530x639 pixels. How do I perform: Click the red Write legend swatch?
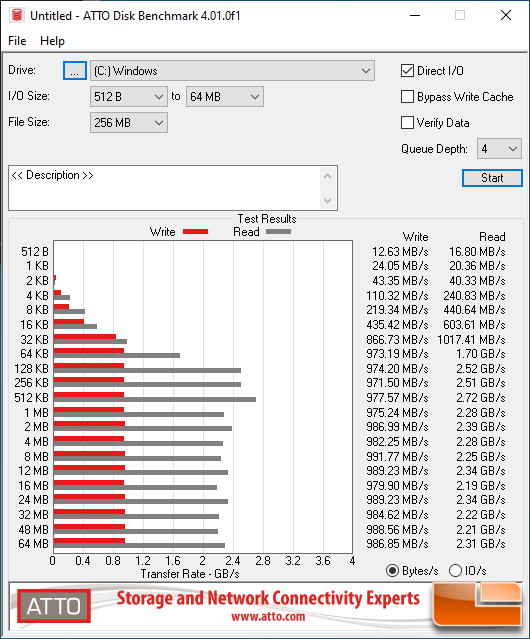click(x=195, y=231)
